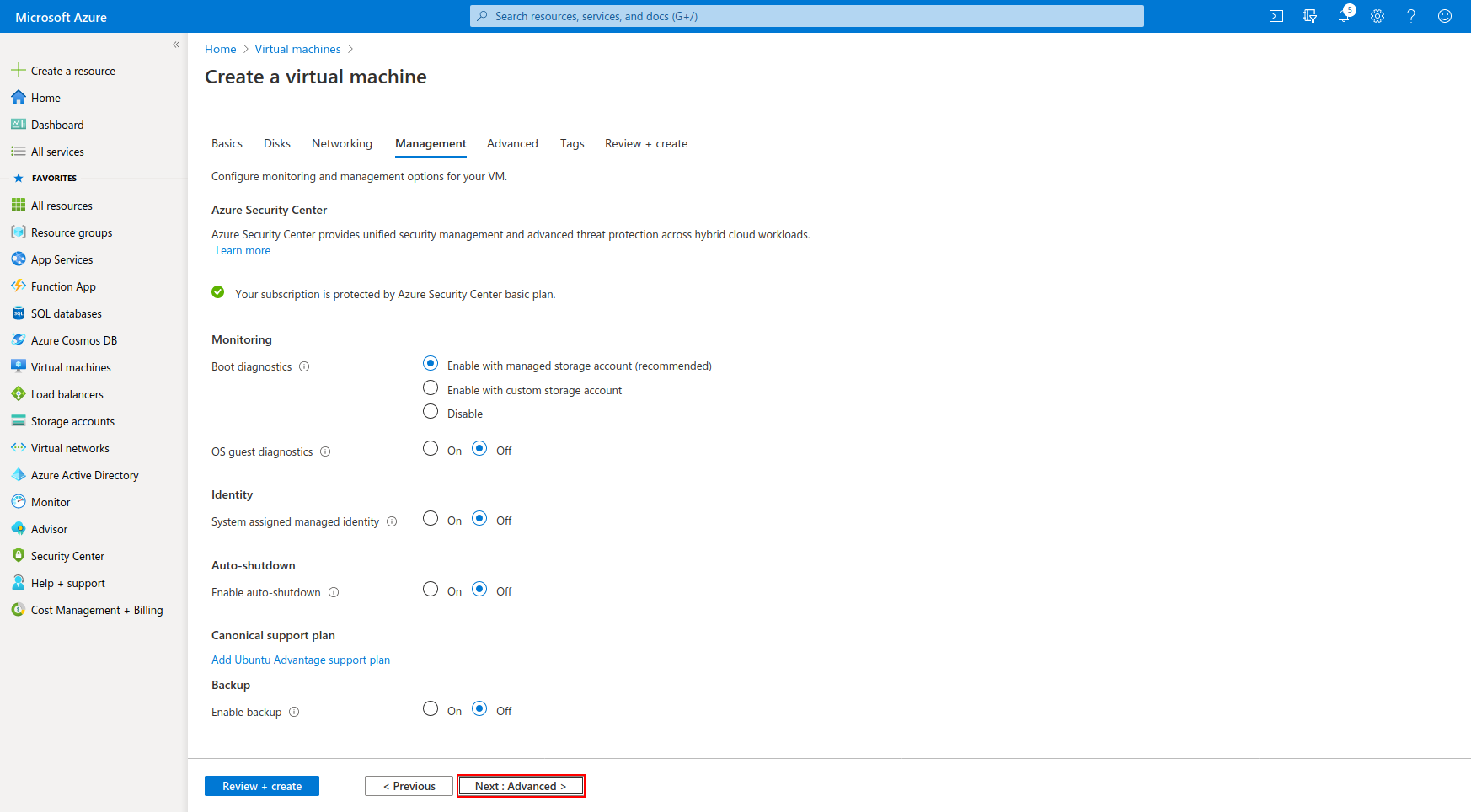Viewport: 1471px width, 812px height.
Task: Open Cost Management + Billing icon
Action: pyautogui.click(x=19, y=610)
